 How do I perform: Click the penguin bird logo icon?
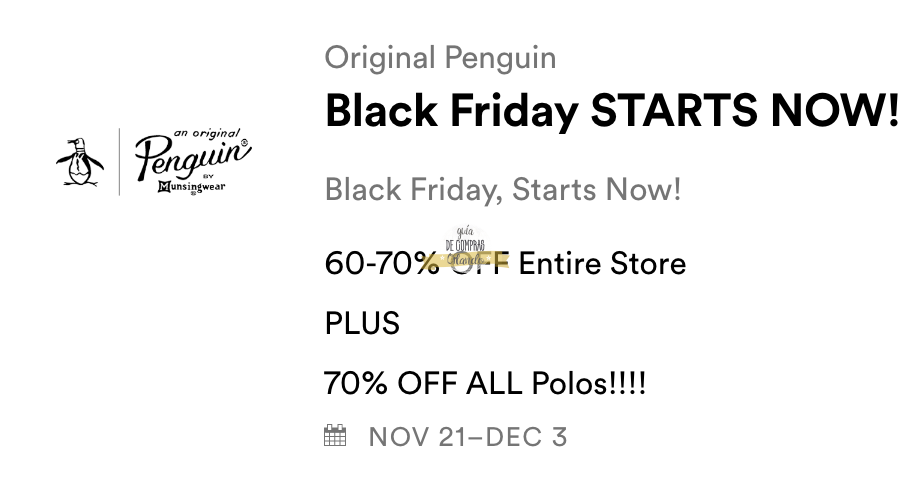[x=79, y=161]
